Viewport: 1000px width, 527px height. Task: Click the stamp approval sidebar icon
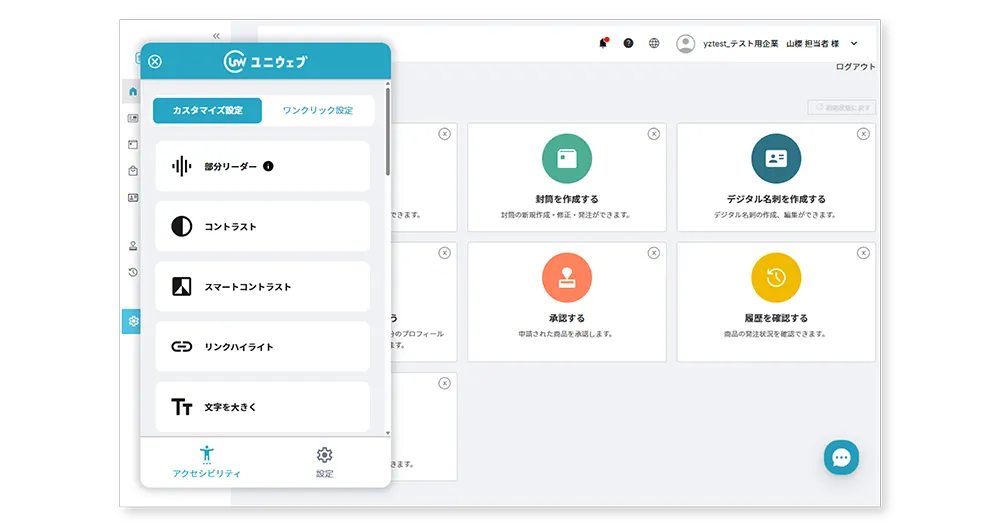click(x=133, y=246)
